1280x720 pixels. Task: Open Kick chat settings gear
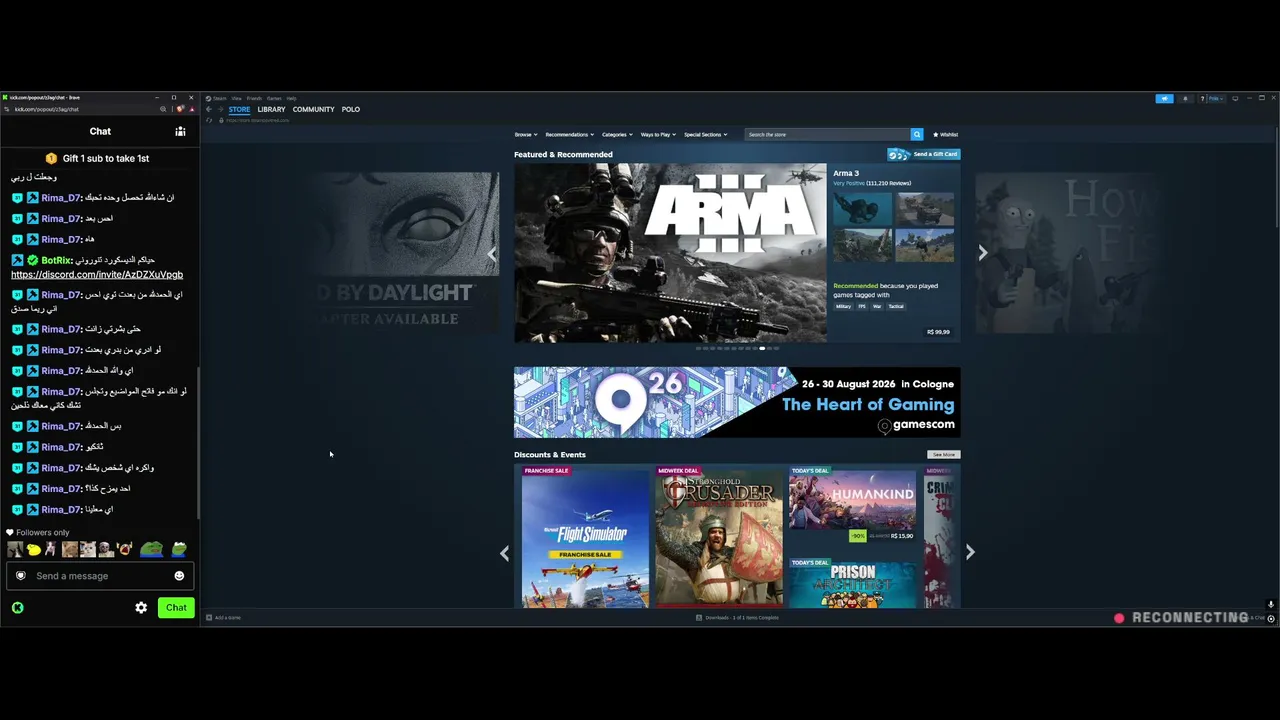click(x=141, y=608)
